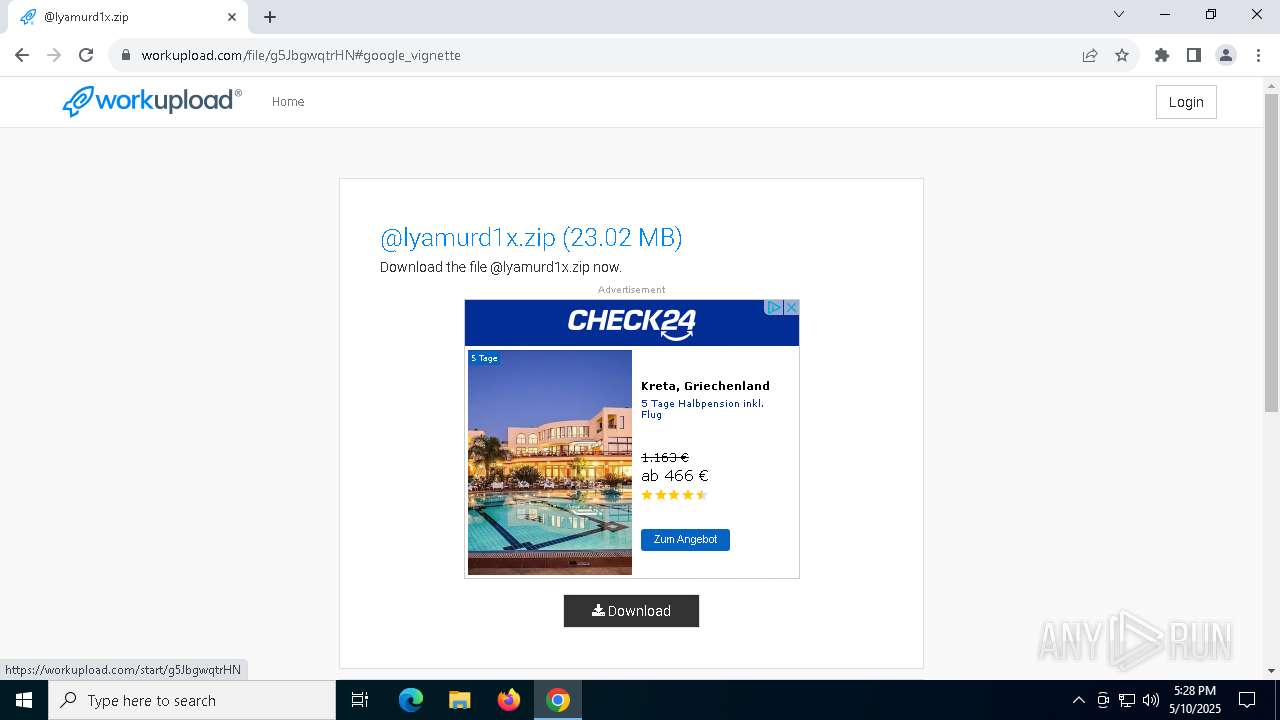Screen dimensions: 1280x720
Task: Go back with the browser back arrow
Action: pyautogui.click(x=22, y=55)
